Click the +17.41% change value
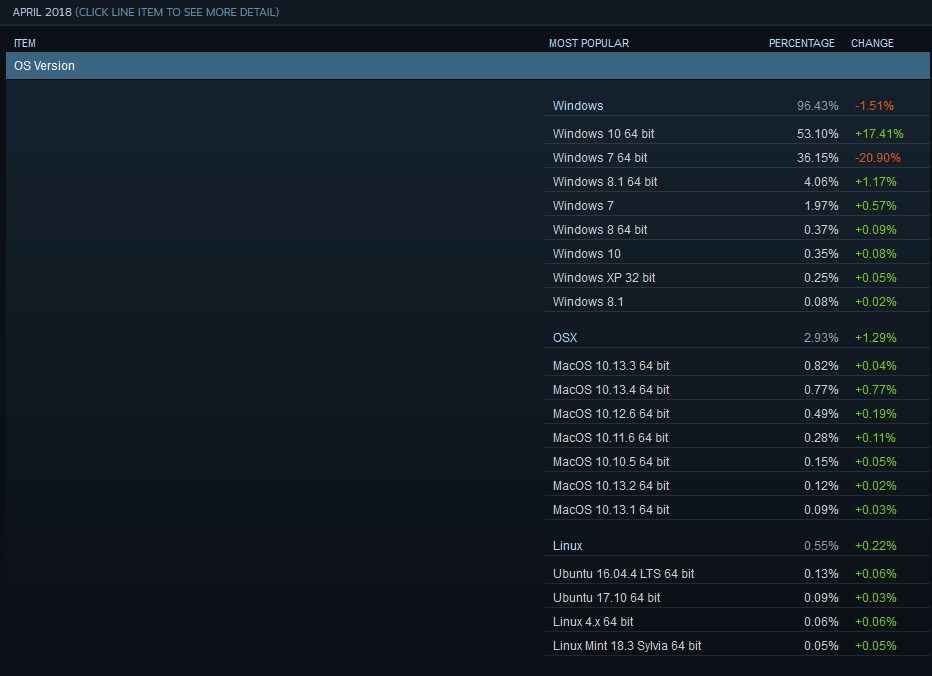 (879, 134)
